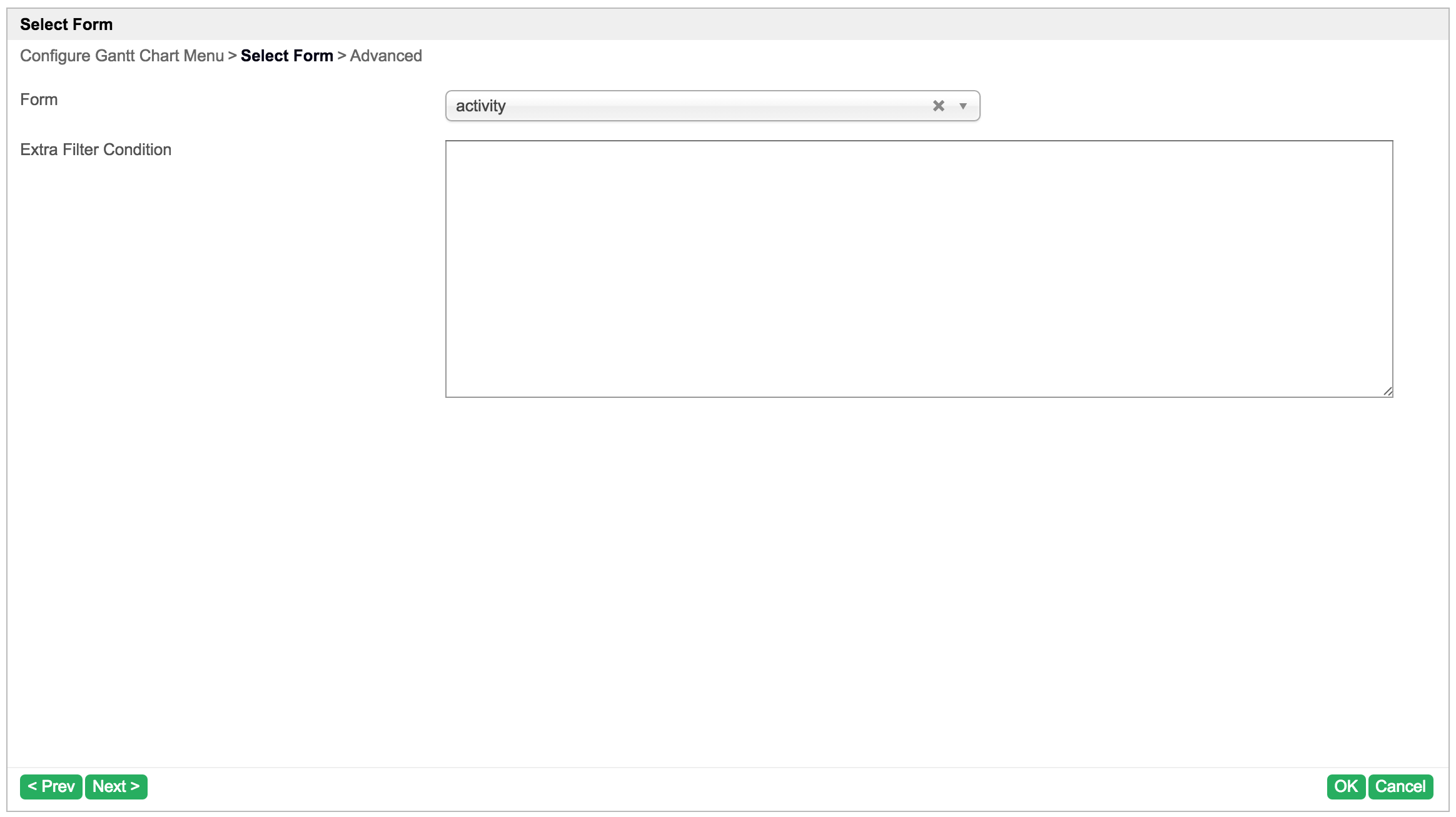Screen dimensions: 1456x817
Task: Click the Select Form dialog title
Action: 66,24
